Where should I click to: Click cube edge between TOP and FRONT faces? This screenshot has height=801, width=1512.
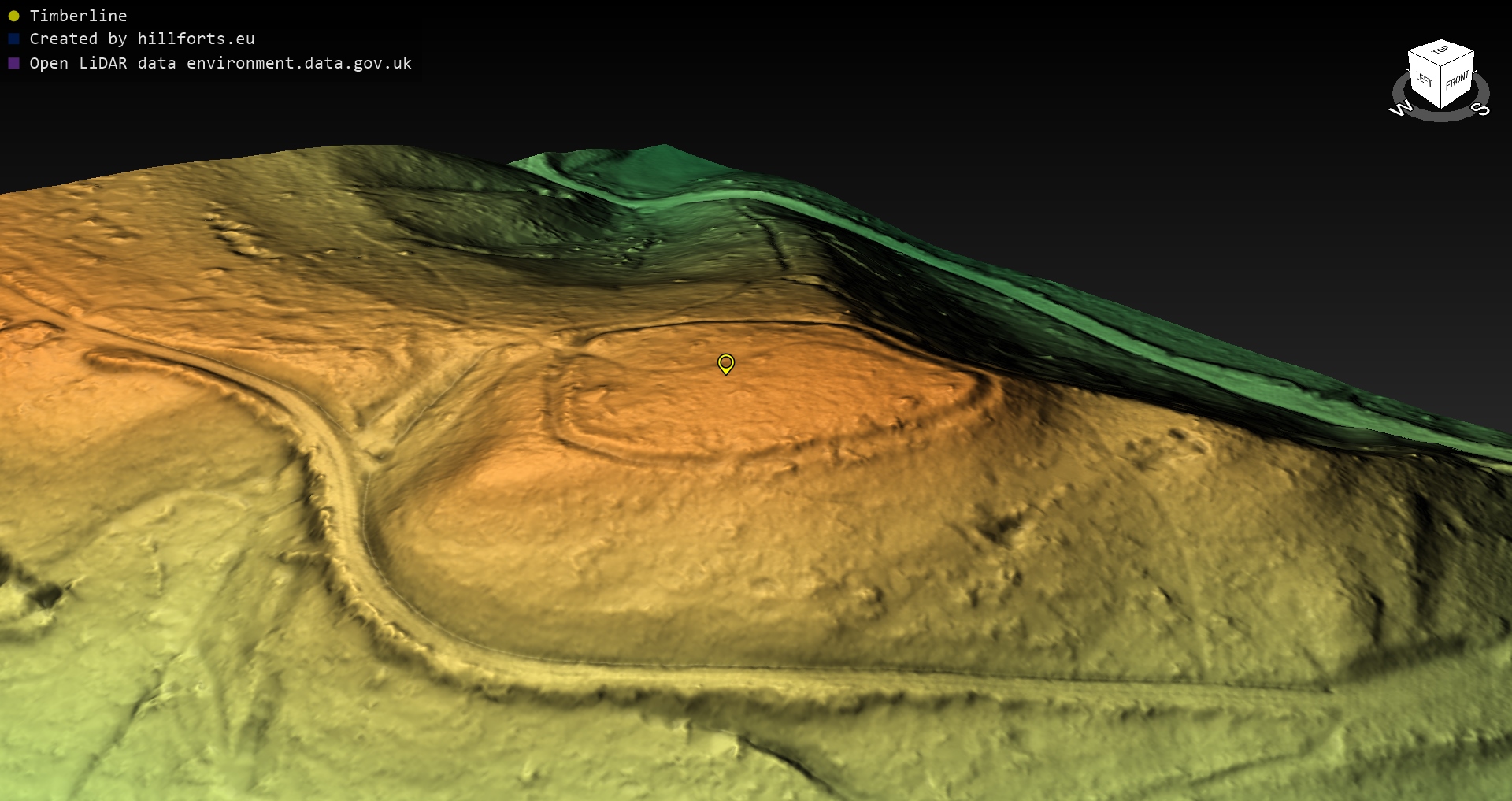pos(1458,60)
